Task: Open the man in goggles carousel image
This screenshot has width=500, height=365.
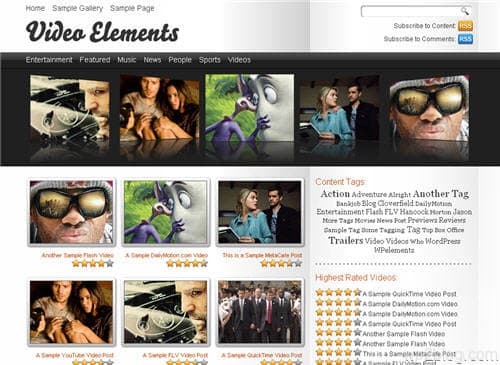Action: tap(429, 107)
